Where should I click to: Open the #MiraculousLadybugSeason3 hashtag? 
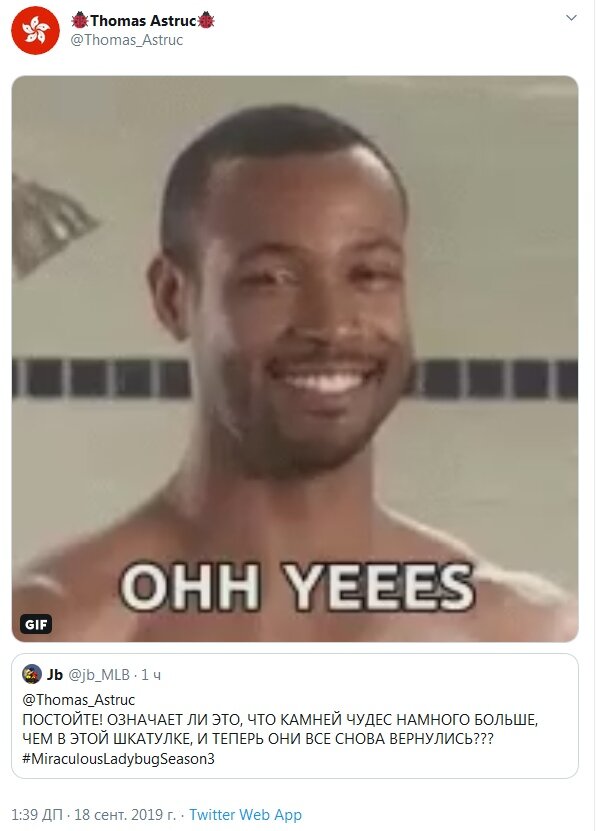pyautogui.click(x=118, y=759)
